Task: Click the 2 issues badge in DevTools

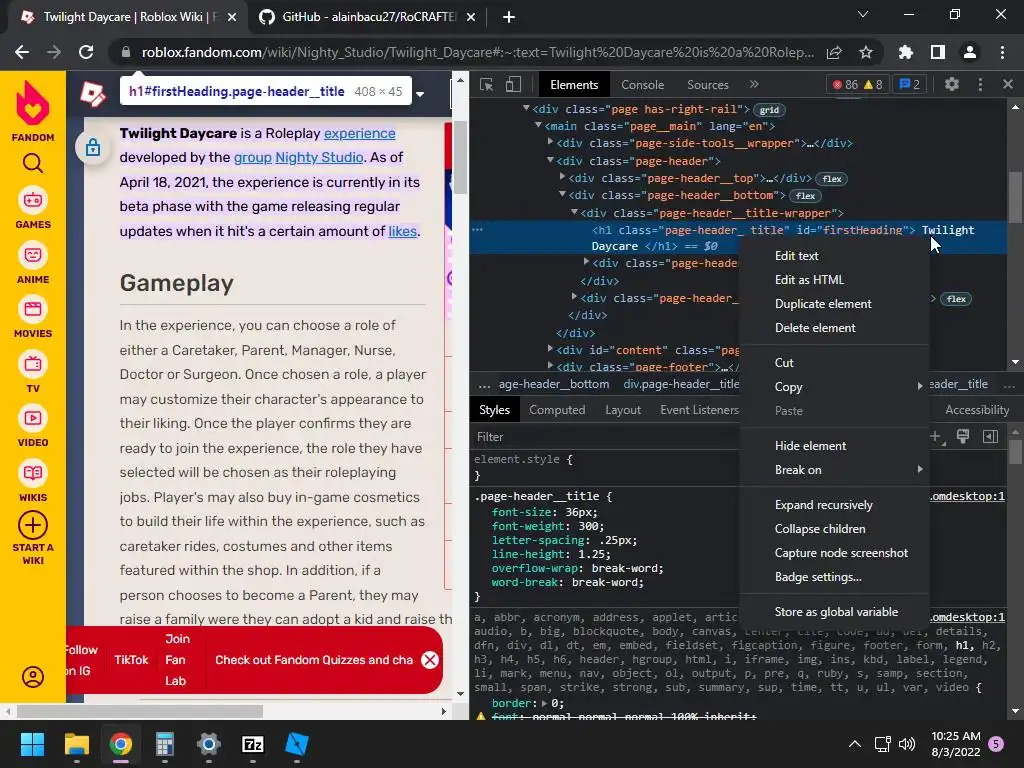Action: pyautogui.click(x=910, y=84)
